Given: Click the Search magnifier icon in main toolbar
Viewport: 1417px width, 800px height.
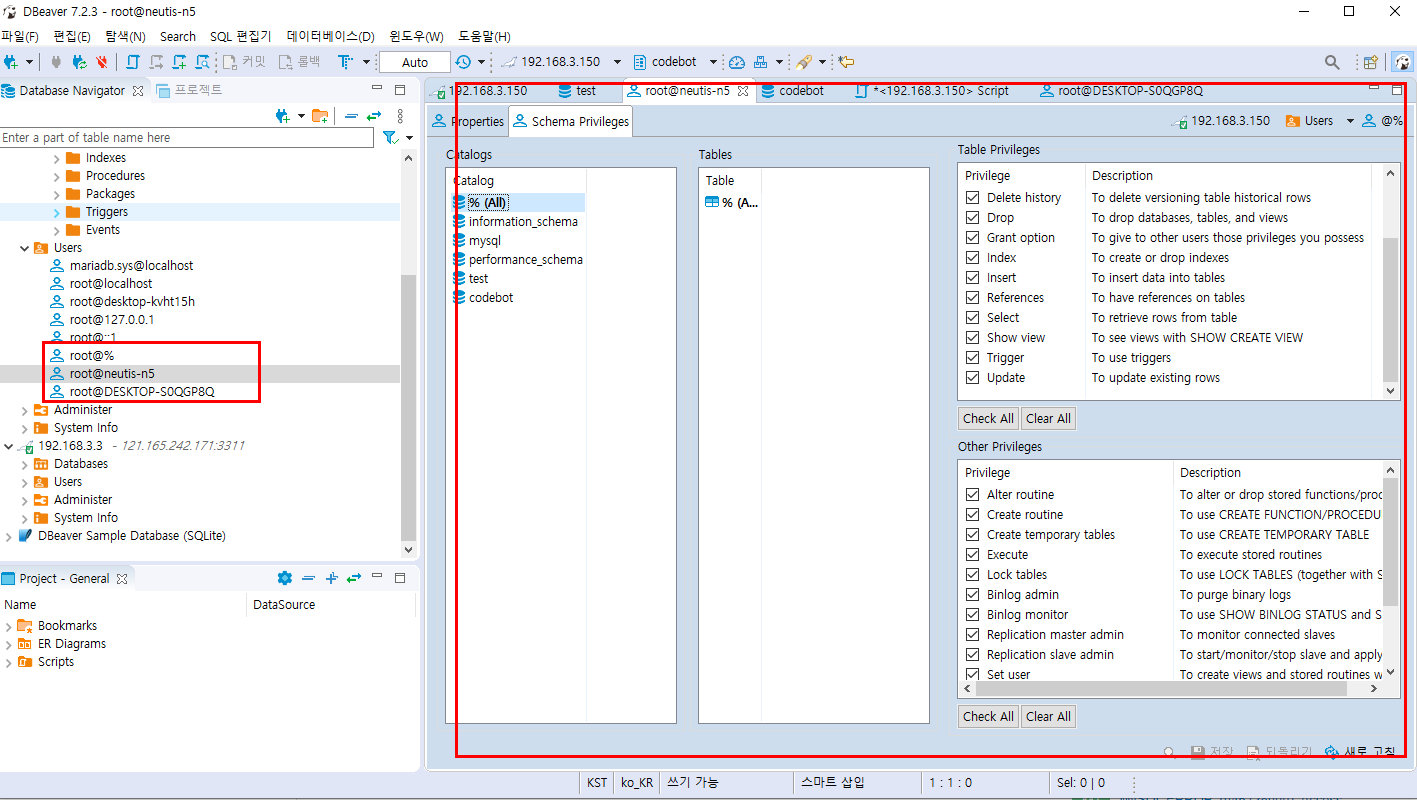Looking at the screenshot, I should pos(1332,62).
